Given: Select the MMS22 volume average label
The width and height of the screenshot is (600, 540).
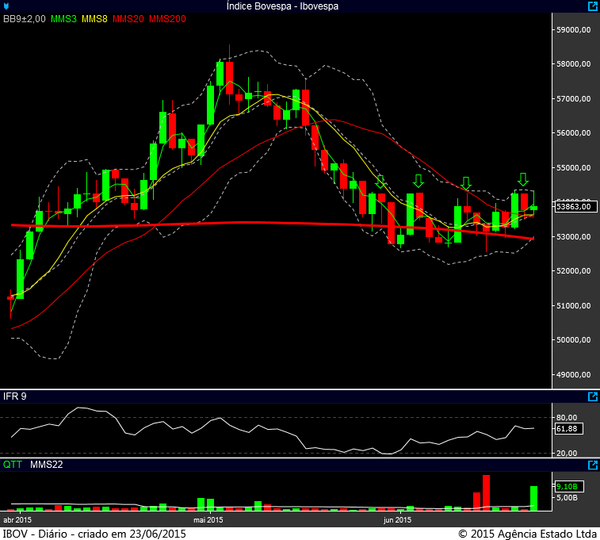Looking at the screenshot, I should (46, 464).
